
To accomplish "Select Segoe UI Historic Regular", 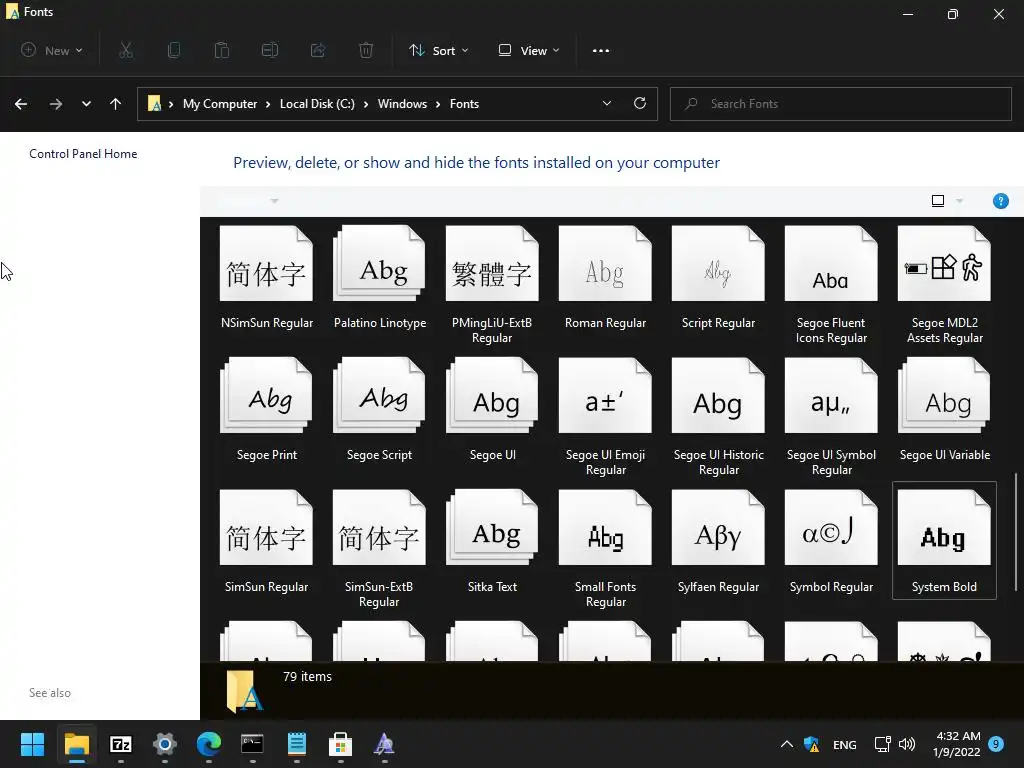I will point(718,417).
